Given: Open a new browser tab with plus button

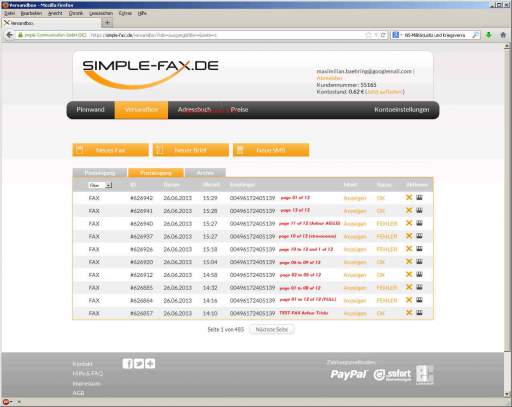Looking at the screenshot, I should [x=107, y=23].
